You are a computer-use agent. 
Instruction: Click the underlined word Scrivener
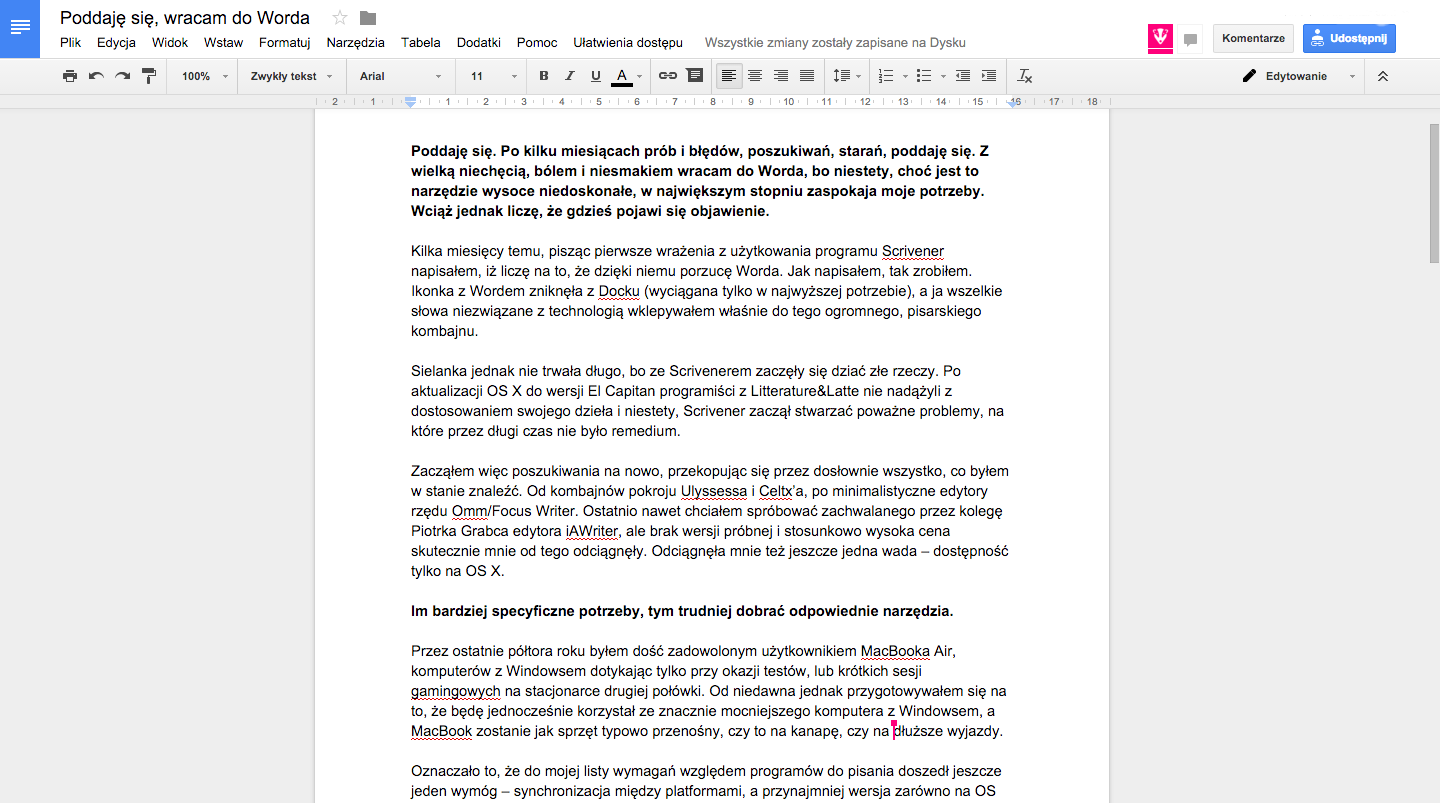point(912,251)
